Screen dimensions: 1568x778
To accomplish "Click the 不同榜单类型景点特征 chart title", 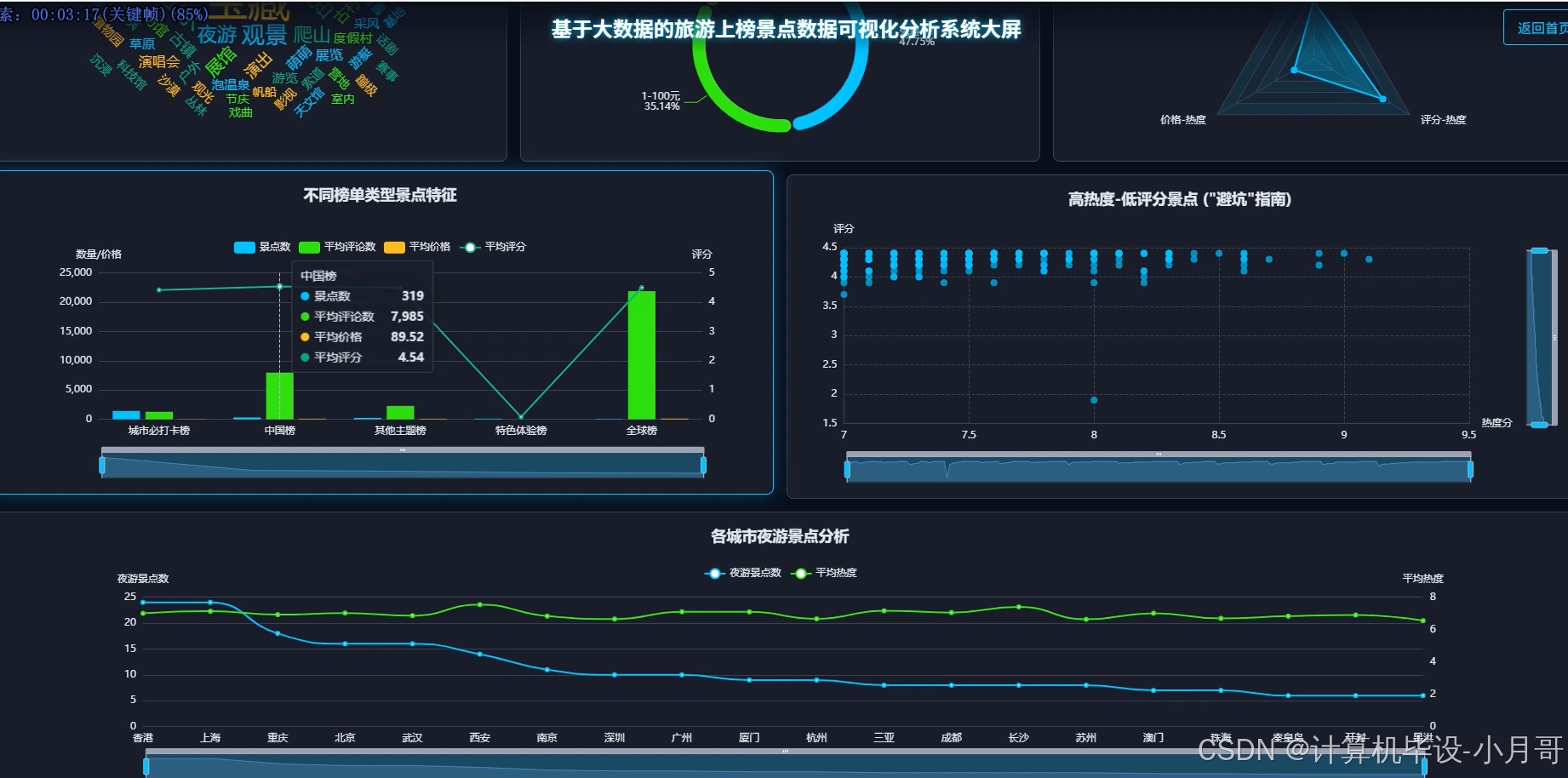I will 381,196.
